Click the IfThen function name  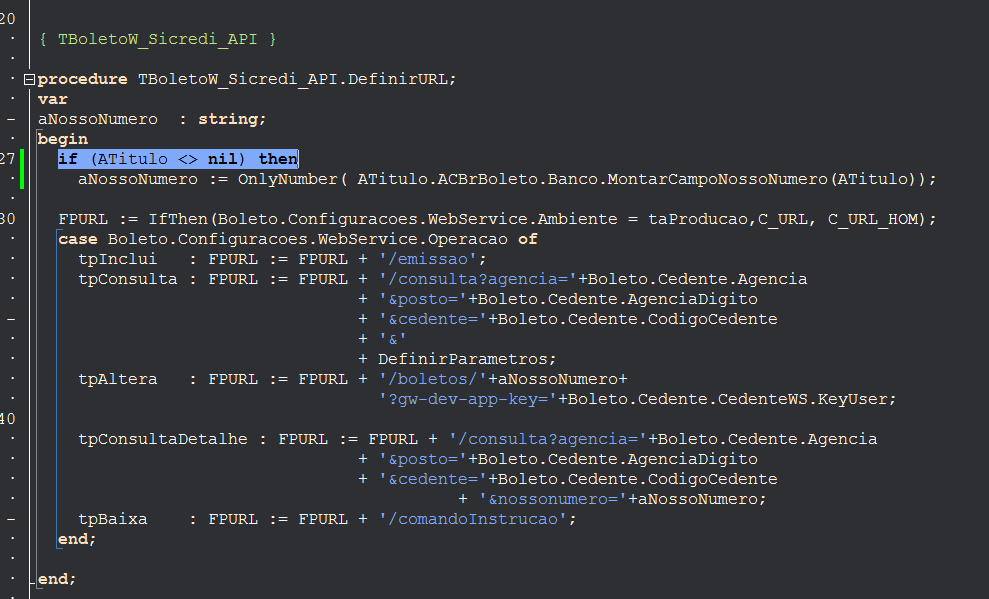[178, 219]
